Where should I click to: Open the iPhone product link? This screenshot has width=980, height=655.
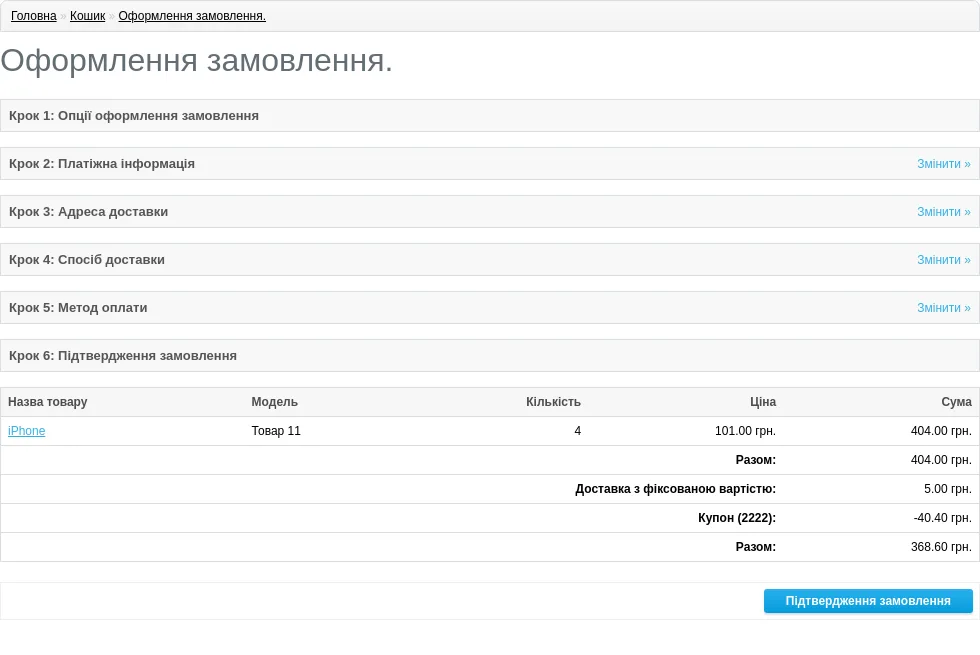pyautogui.click(x=26, y=431)
